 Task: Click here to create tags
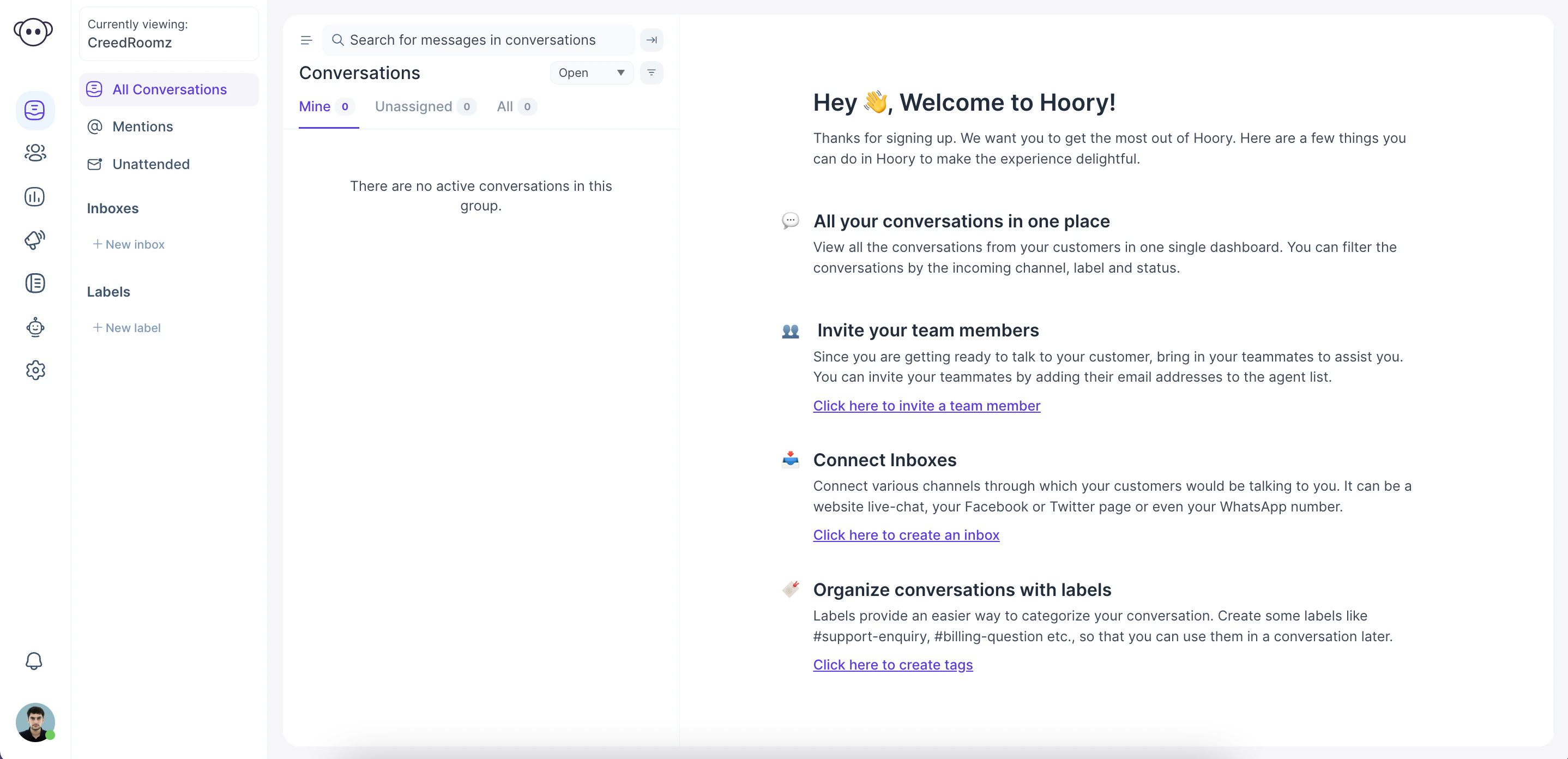click(x=893, y=664)
